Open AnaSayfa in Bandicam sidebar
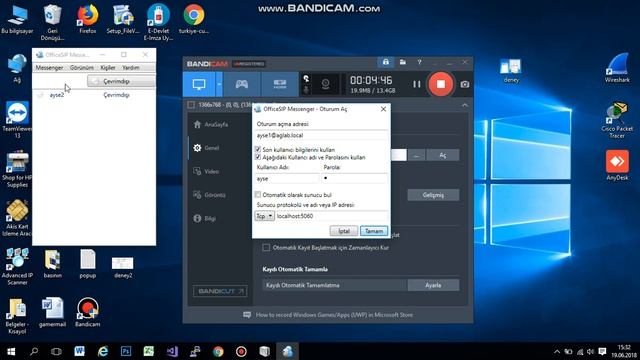640x360 pixels. click(x=211, y=124)
